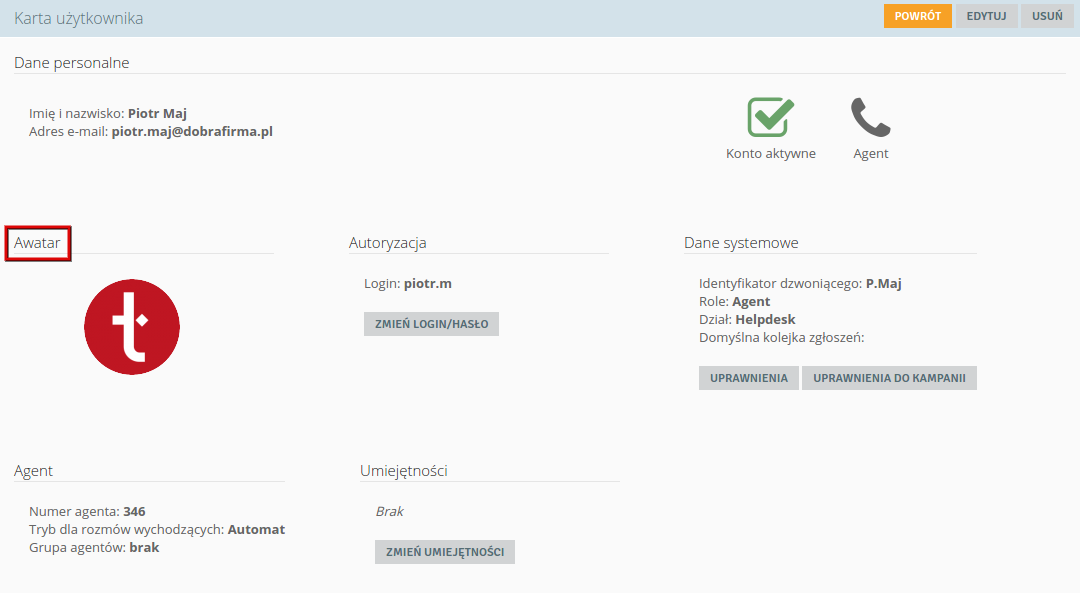Click the Dane personalne section heading
This screenshot has height=593, width=1080.
(x=72, y=63)
